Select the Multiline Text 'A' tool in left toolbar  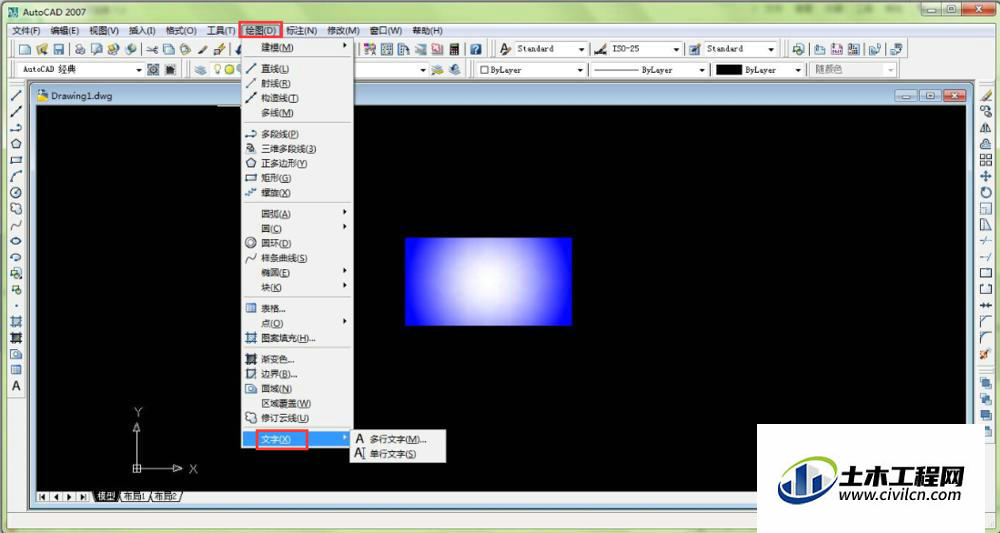coord(16,386)
